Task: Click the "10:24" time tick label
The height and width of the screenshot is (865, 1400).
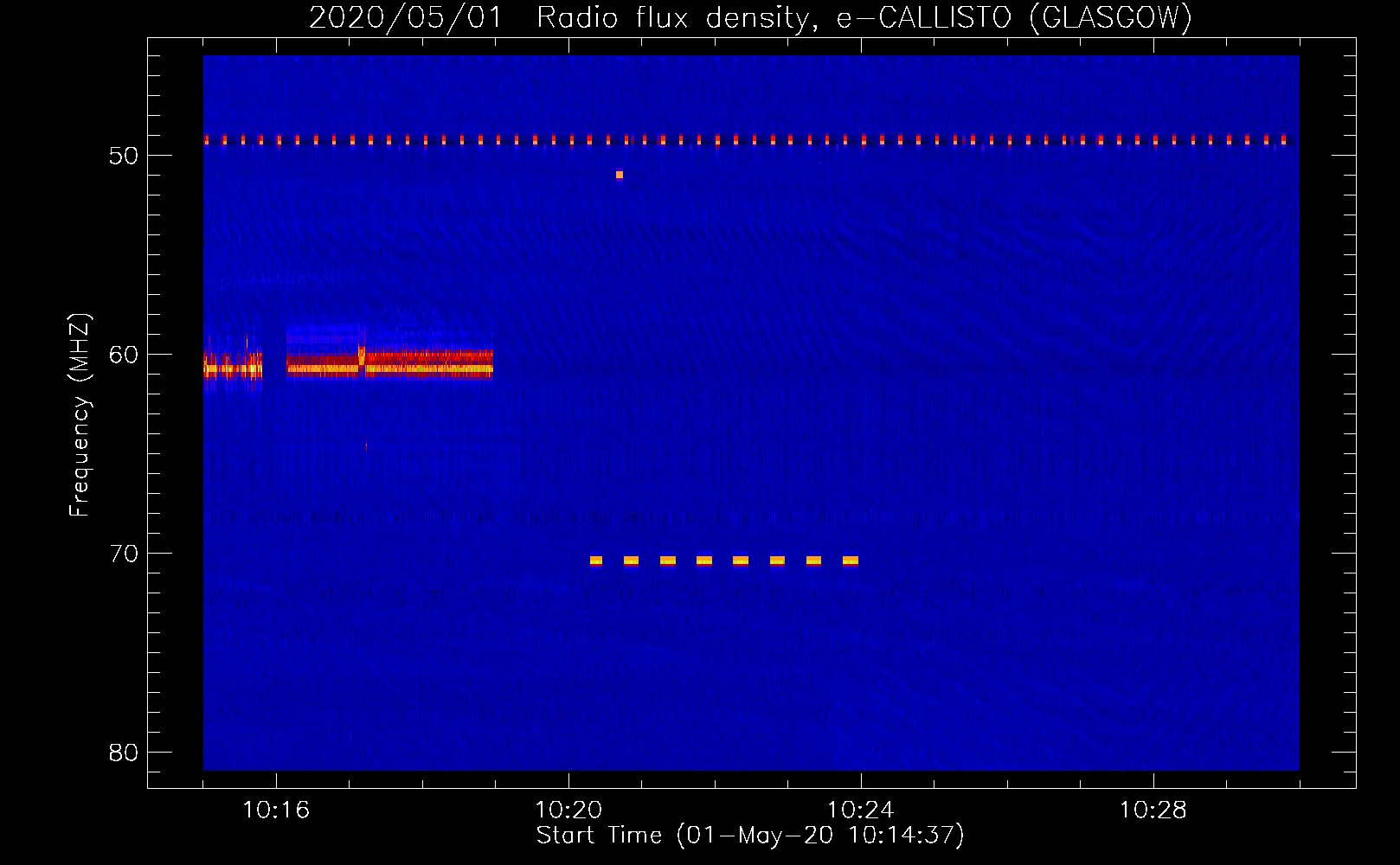Action: click(860, 811)
